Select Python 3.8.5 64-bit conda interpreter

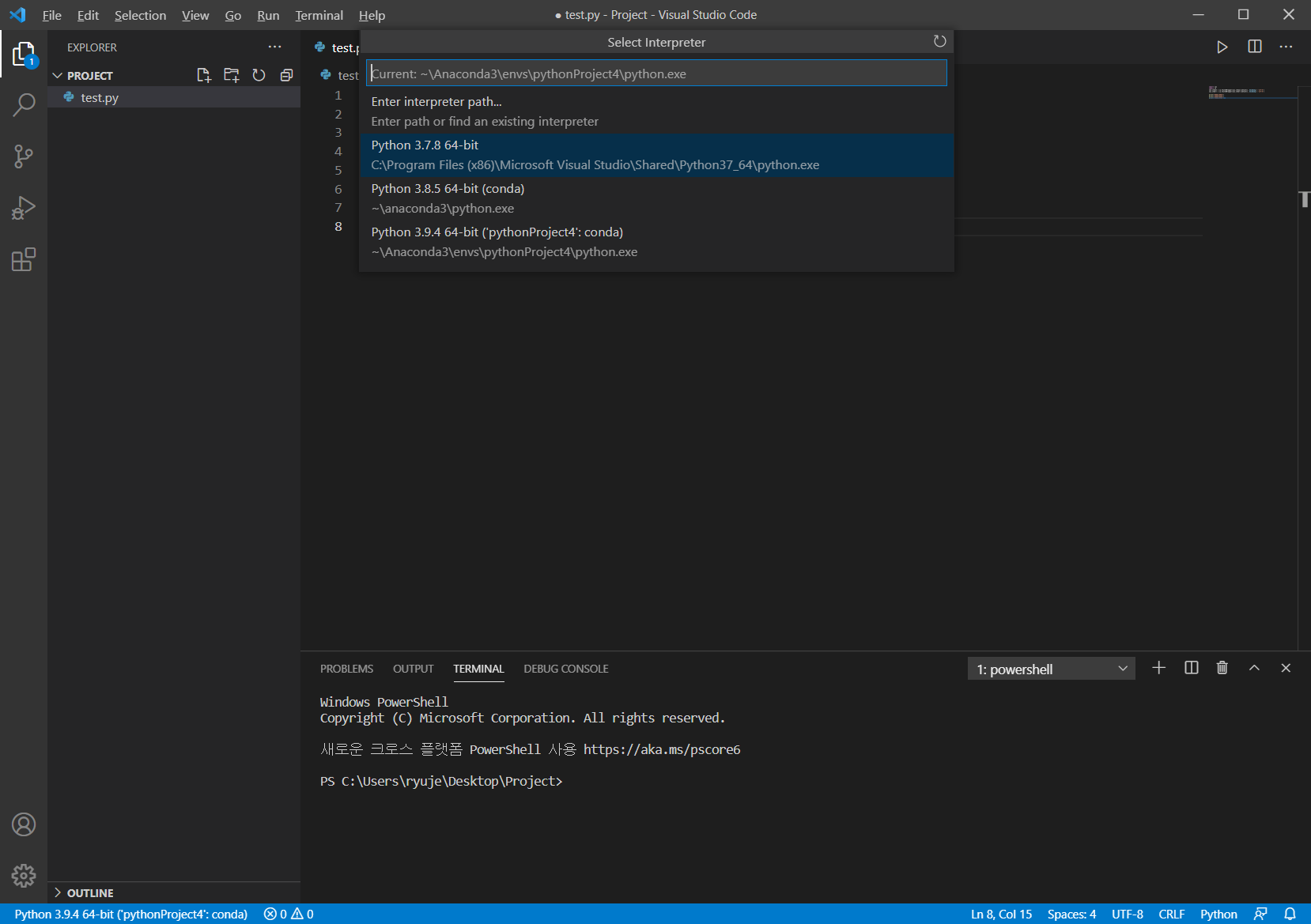tap(656, 198)
